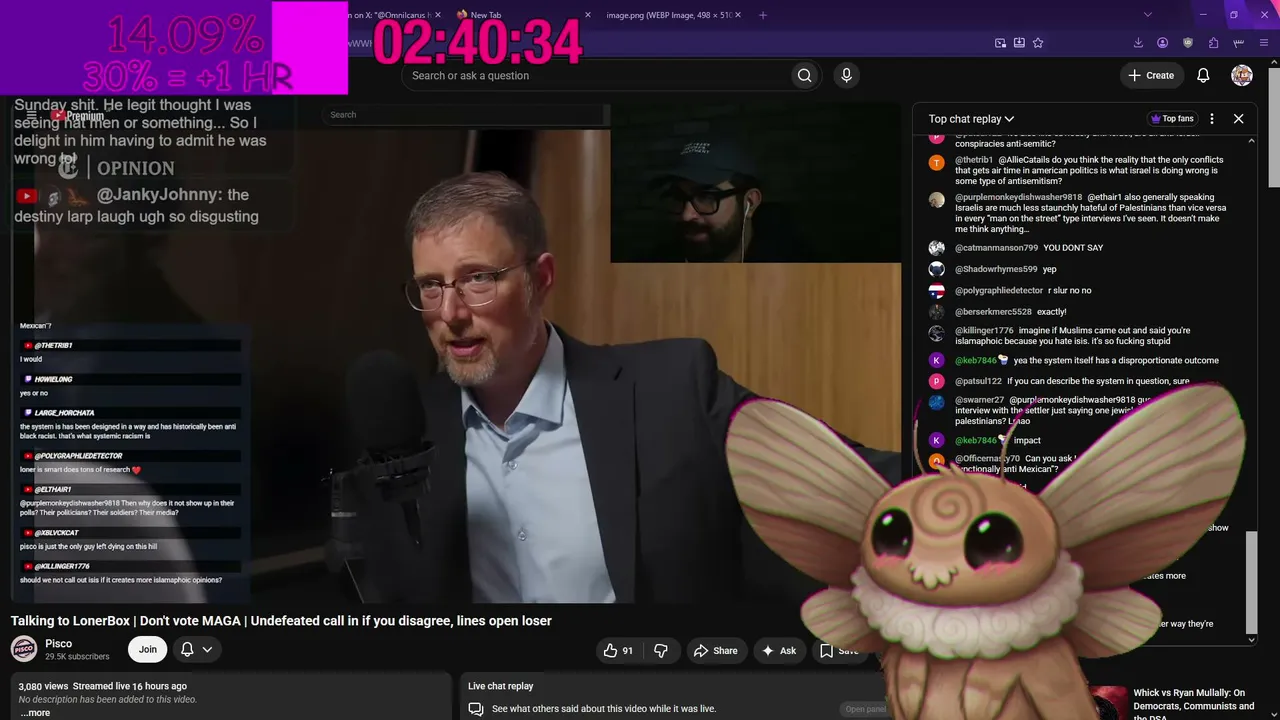Click the YouTube search input field
The image size is (1280, 720).
point(595,75)
